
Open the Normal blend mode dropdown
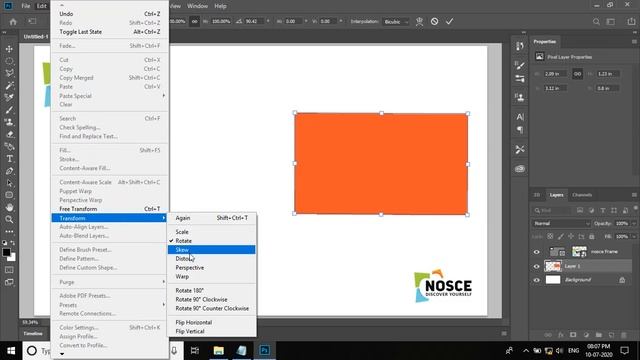561,223
